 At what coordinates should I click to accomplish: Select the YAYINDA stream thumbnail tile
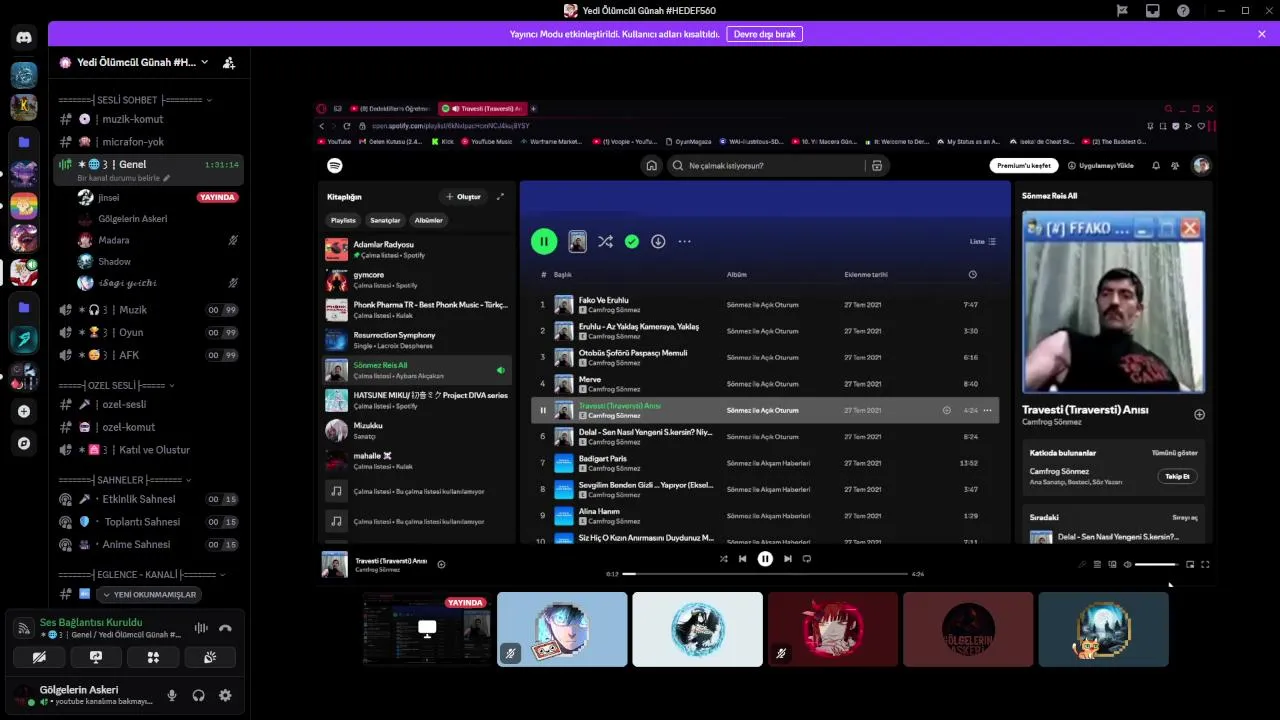(x=427, y=629)
